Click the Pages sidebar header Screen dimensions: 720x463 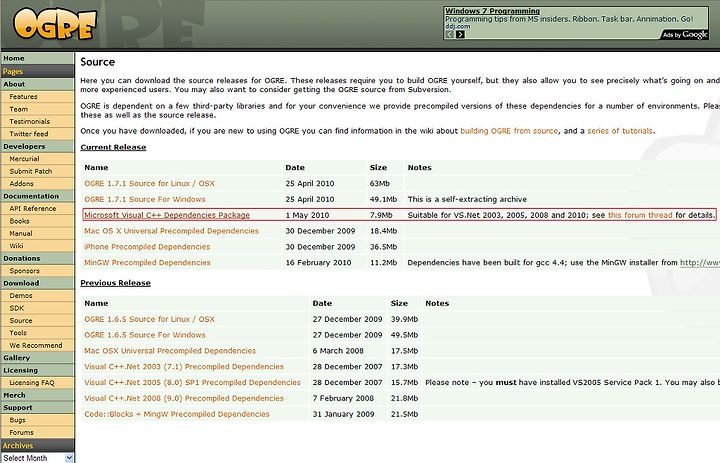[x=37, y=71]
